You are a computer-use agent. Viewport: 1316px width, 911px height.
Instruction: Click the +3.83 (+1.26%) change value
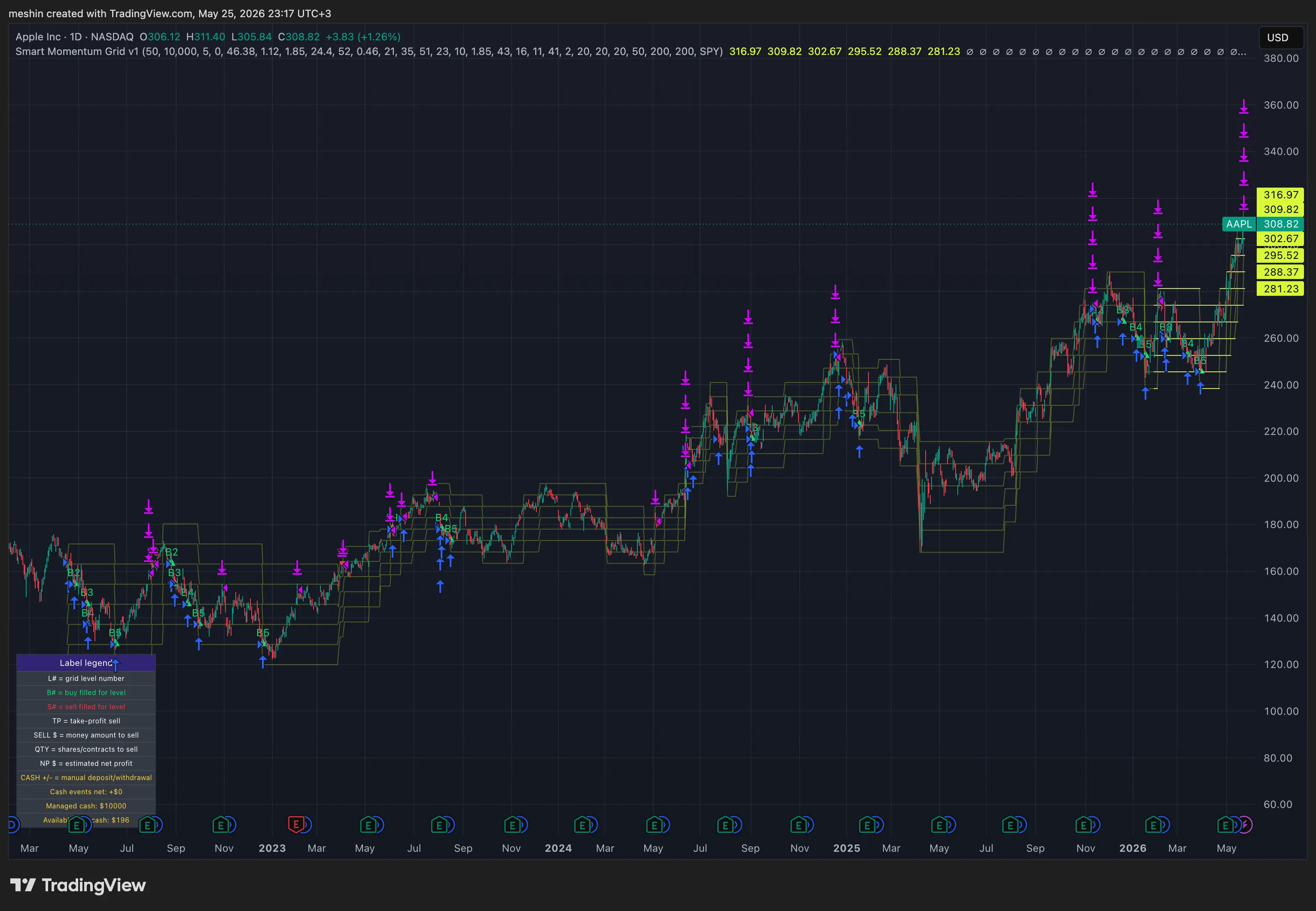(x=363, y=36)
